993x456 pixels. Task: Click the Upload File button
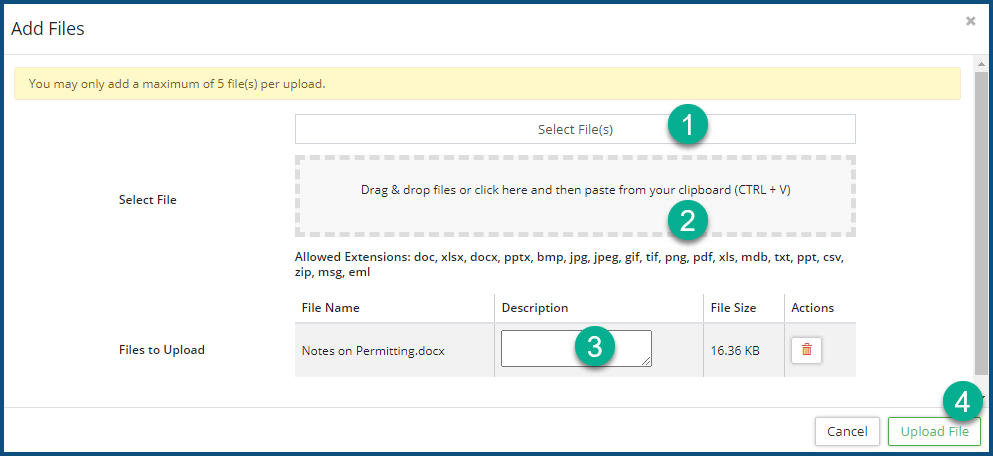coord(933,431)
